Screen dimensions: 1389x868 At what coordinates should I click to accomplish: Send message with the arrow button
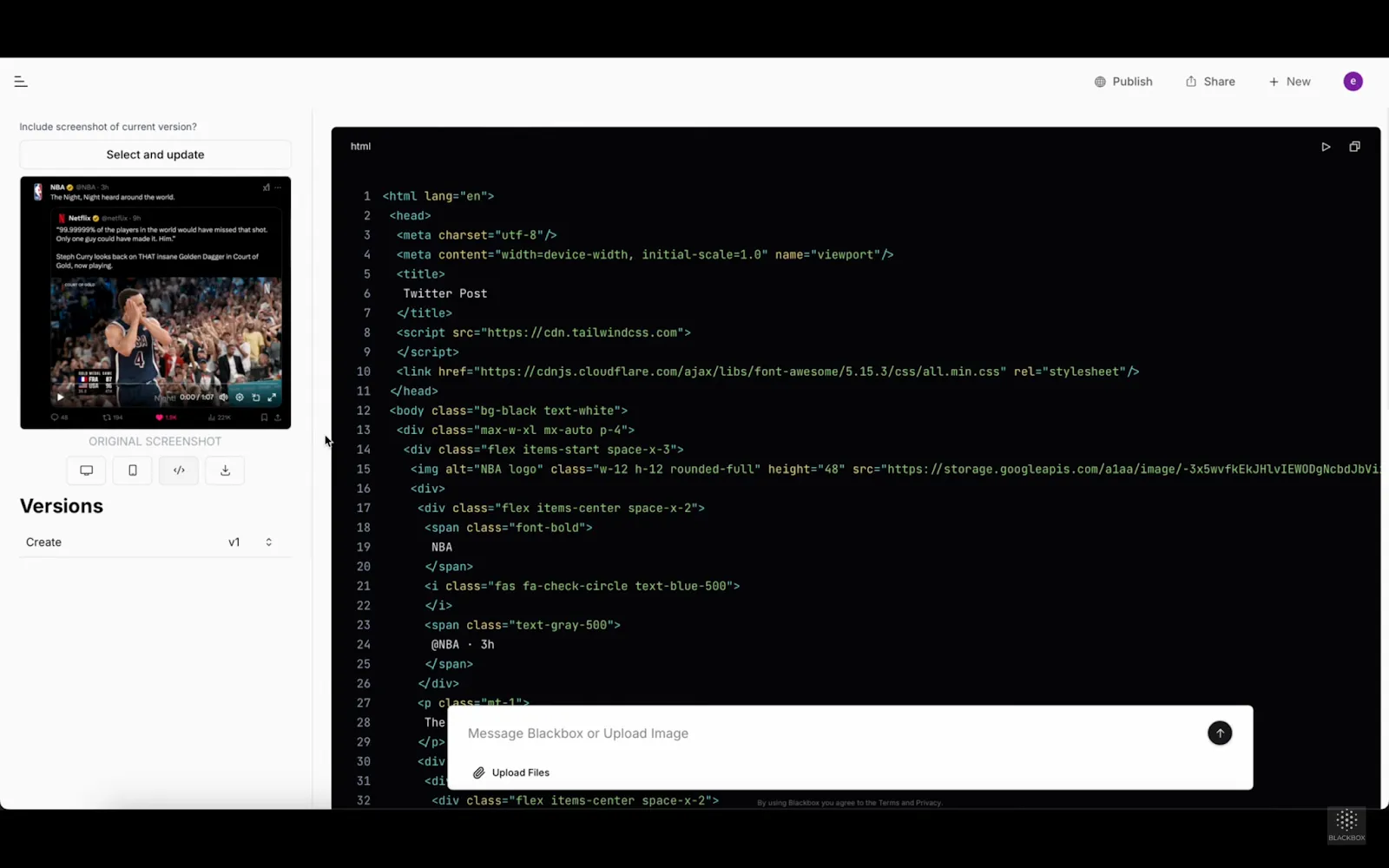point(1220,733)
